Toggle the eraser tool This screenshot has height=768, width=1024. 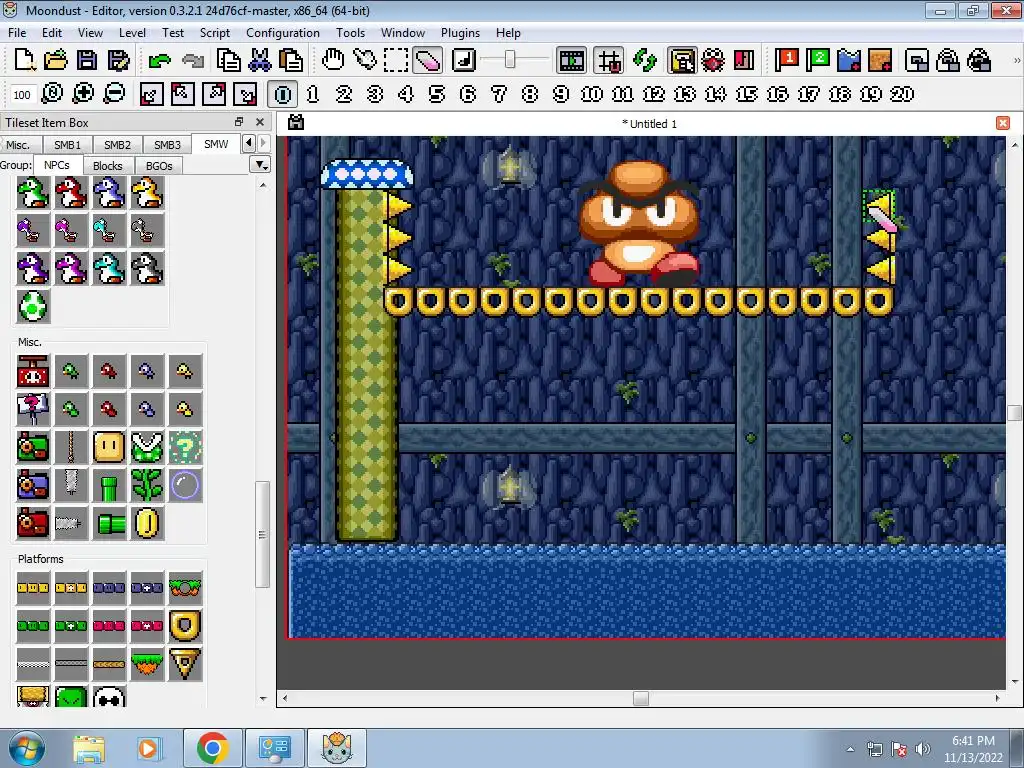(427, 60)
